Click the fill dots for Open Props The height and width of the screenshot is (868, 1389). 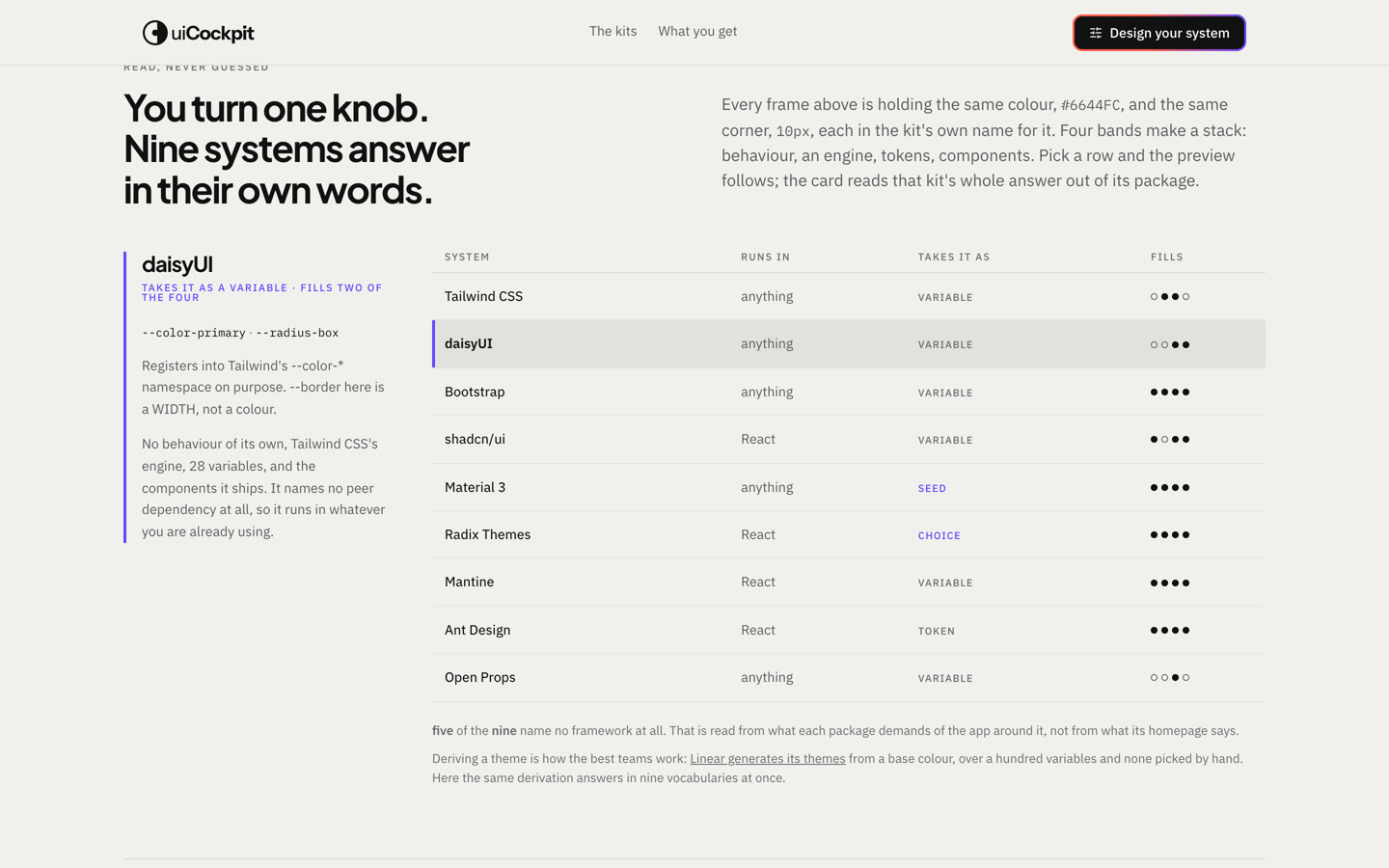click(1170, 677)
